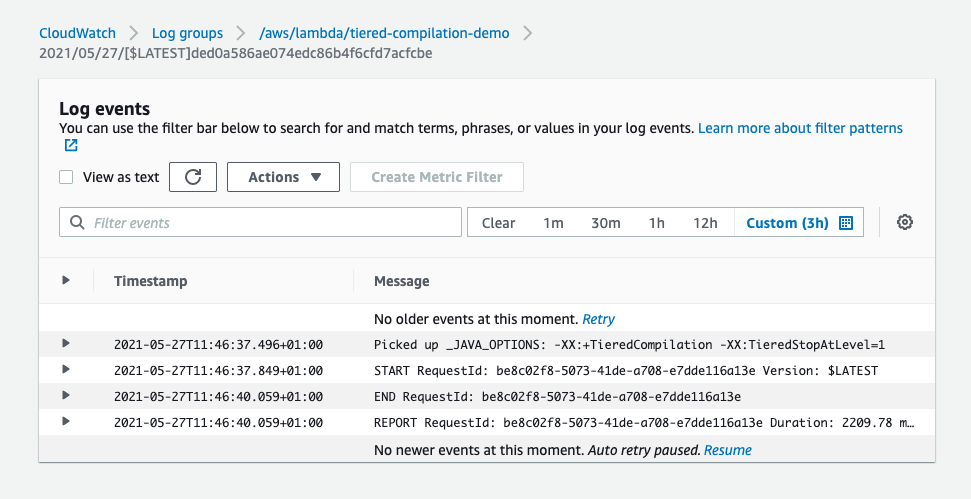Expand the START RequestId log event
The width and height of the screenshot is (971, 499).
(x=66, y=370)
